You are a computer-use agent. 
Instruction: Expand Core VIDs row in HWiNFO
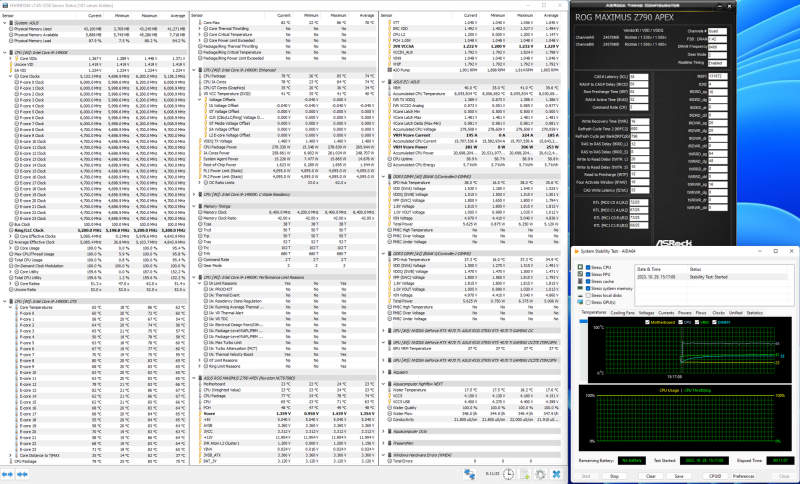10,59
